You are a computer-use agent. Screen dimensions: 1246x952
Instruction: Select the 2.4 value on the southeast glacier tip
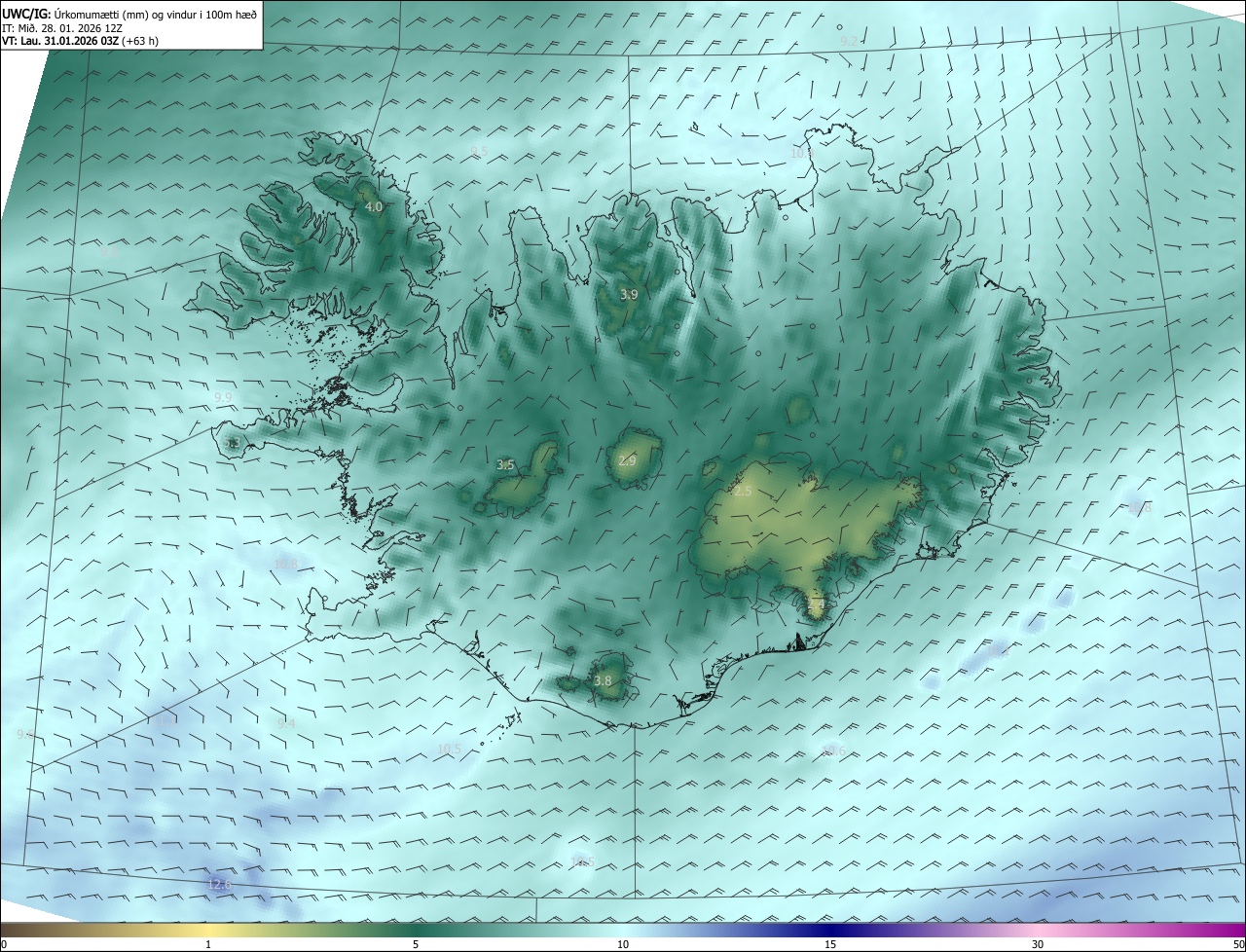pos(816,604)
